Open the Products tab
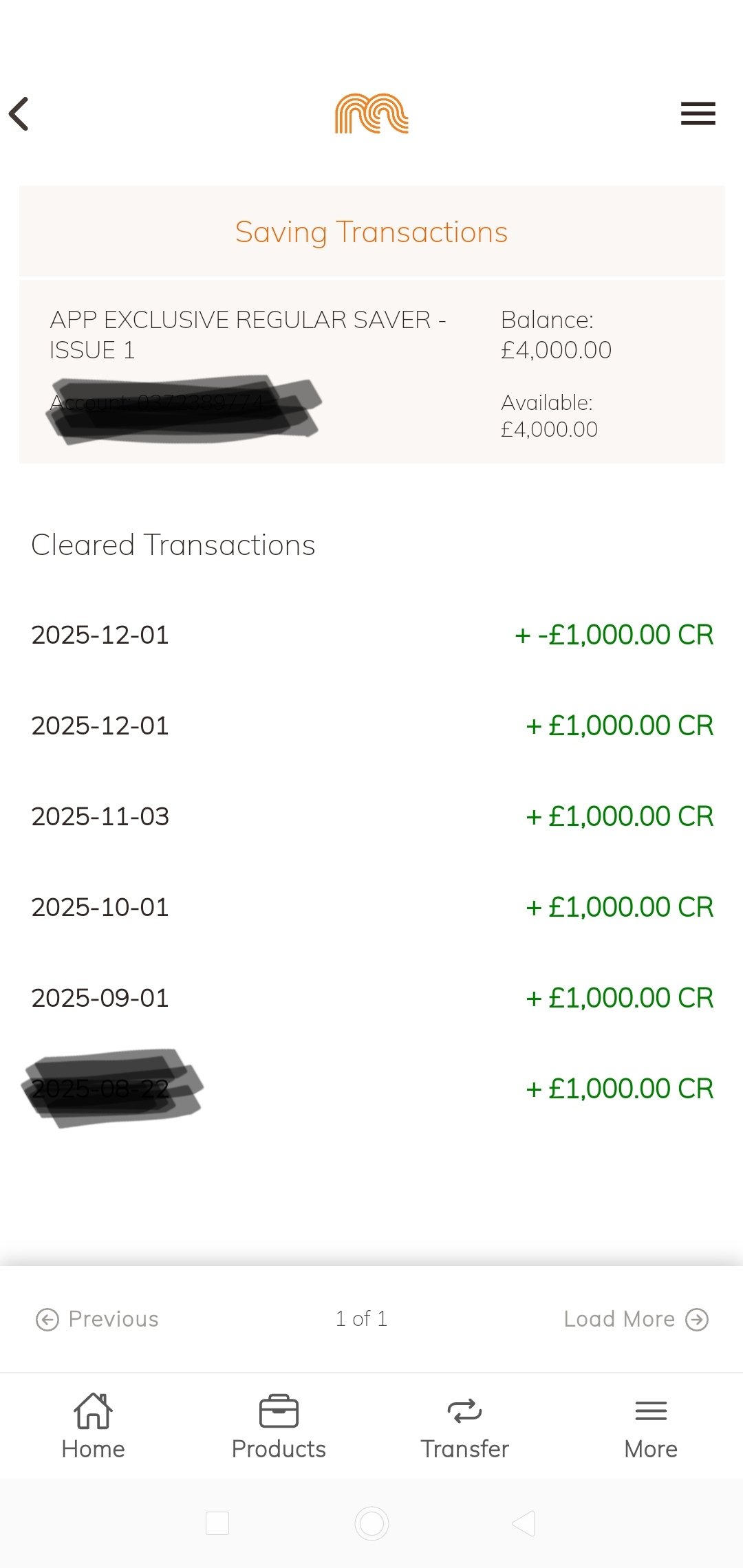The width and height of the screenshot is (743, 1568). [x=279, y=1426]
